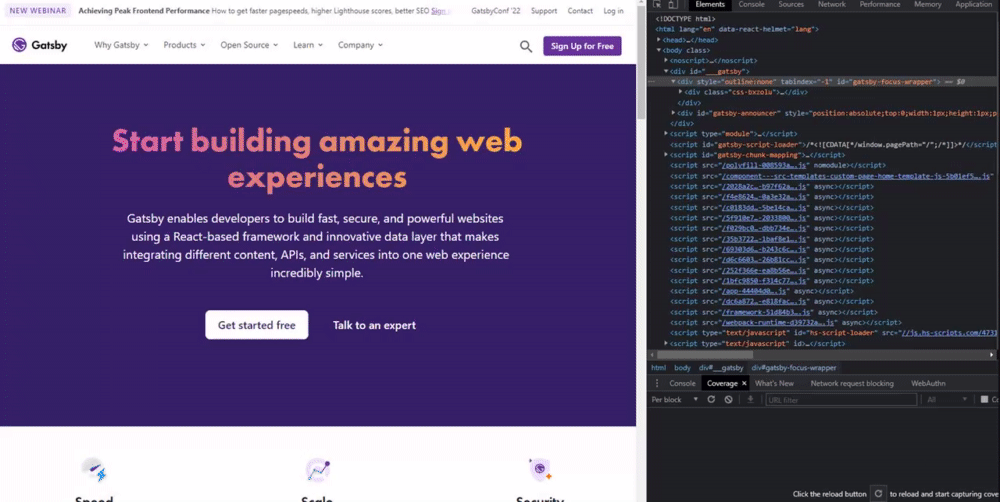Open the polyfill script source link
The image size is (1000, 502).
tap(764, 165)
